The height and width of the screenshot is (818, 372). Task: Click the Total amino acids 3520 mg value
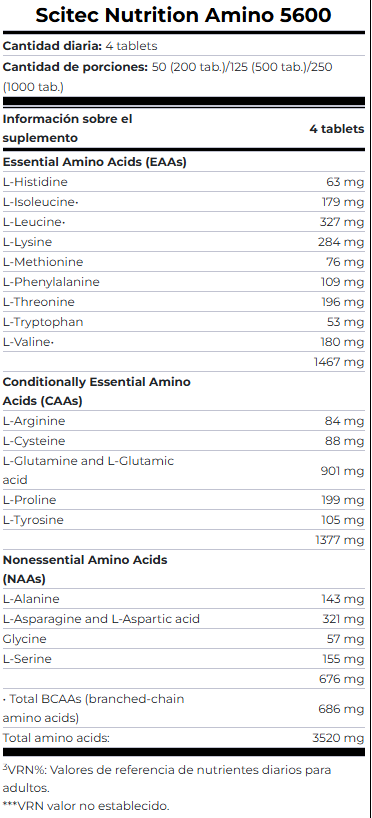tap(338, 738)
